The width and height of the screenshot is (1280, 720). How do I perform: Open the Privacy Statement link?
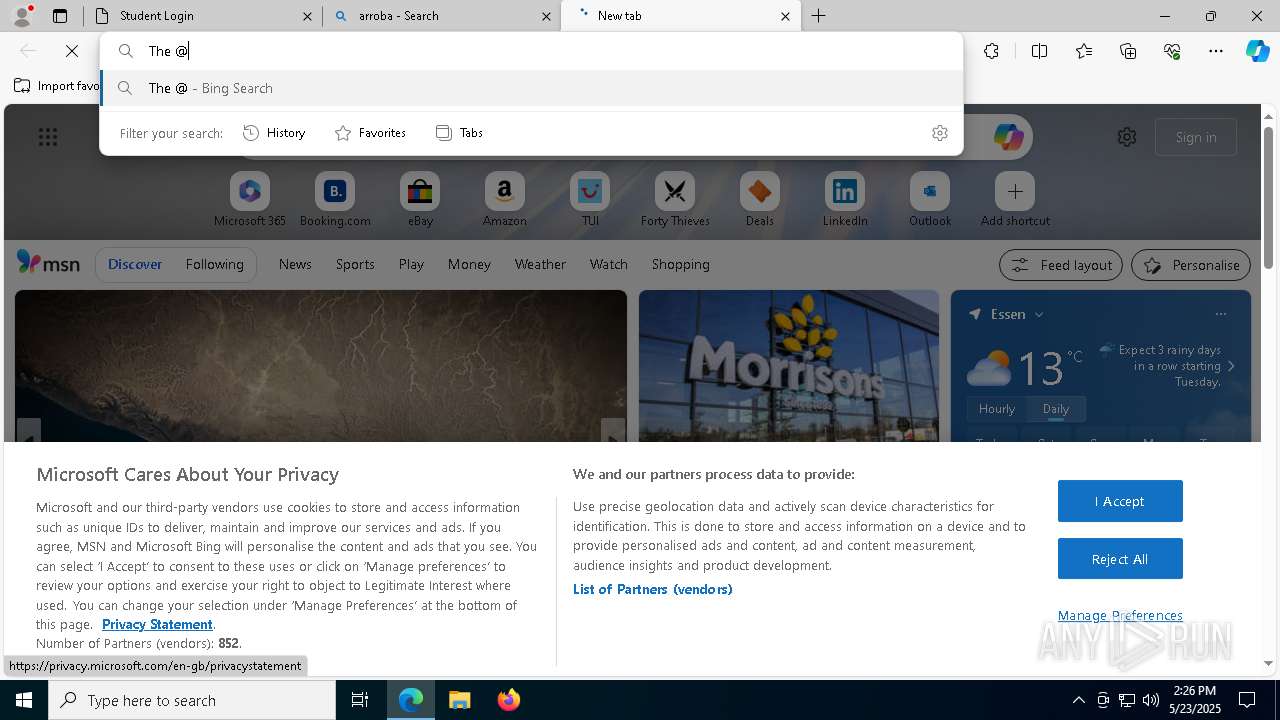coord(157,624)
